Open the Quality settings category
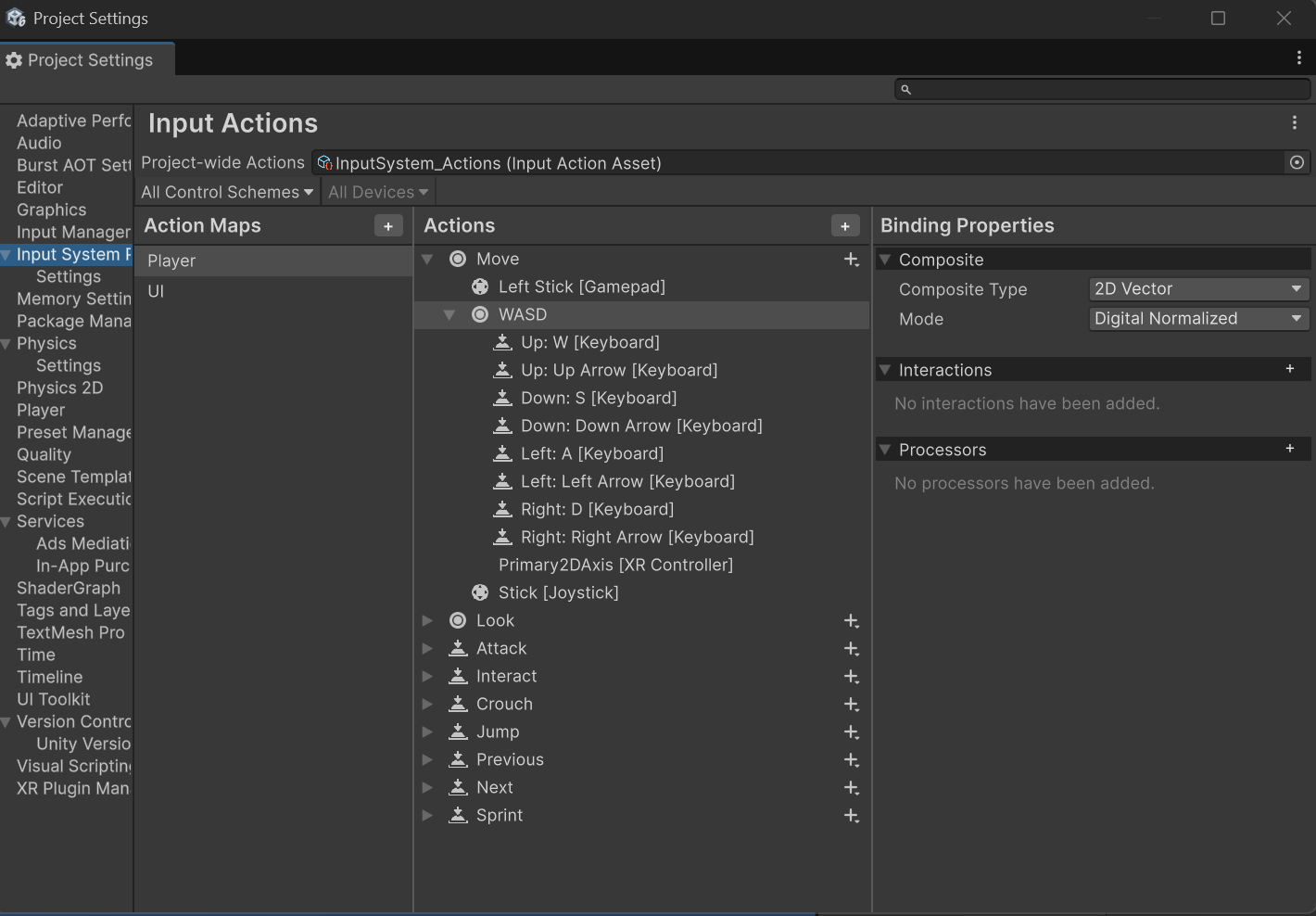The height and width of the screenshot is (916, 1316). 44,455
